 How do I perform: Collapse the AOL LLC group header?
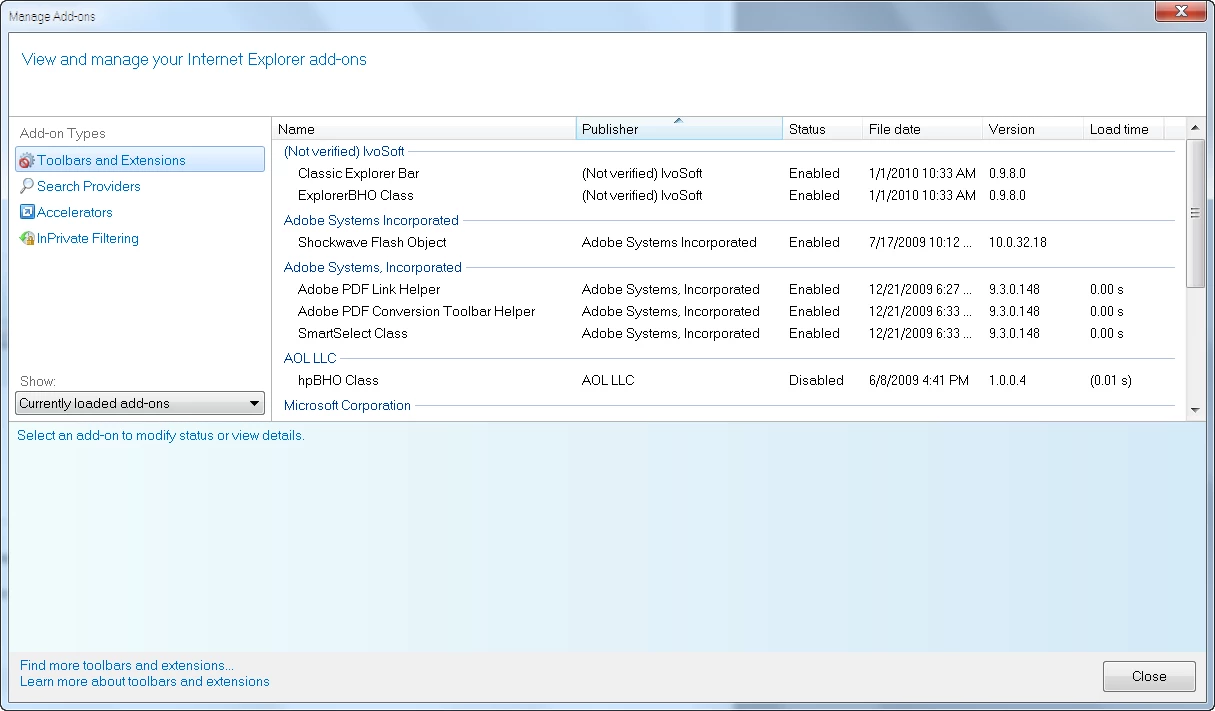pyautogui.click(x=310, y=358)
